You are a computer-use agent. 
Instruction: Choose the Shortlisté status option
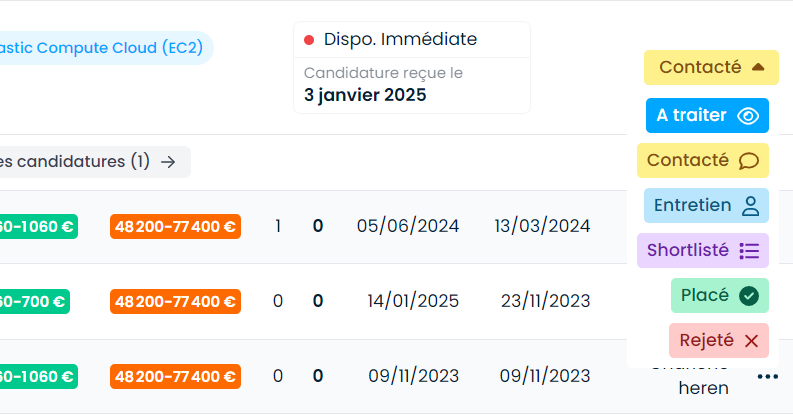[702, 251]
